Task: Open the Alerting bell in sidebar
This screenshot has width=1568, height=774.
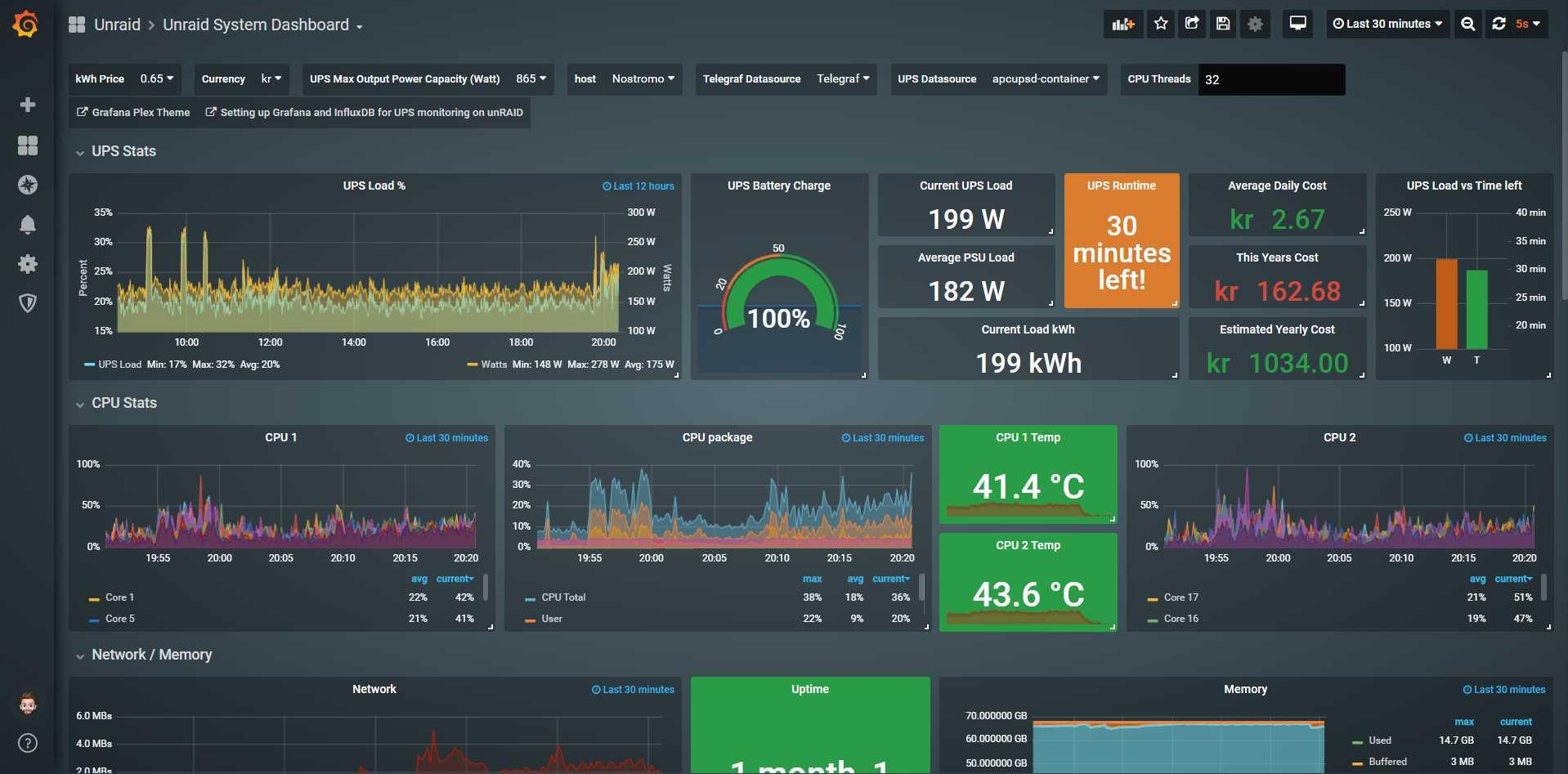Action: click(28, 225)
